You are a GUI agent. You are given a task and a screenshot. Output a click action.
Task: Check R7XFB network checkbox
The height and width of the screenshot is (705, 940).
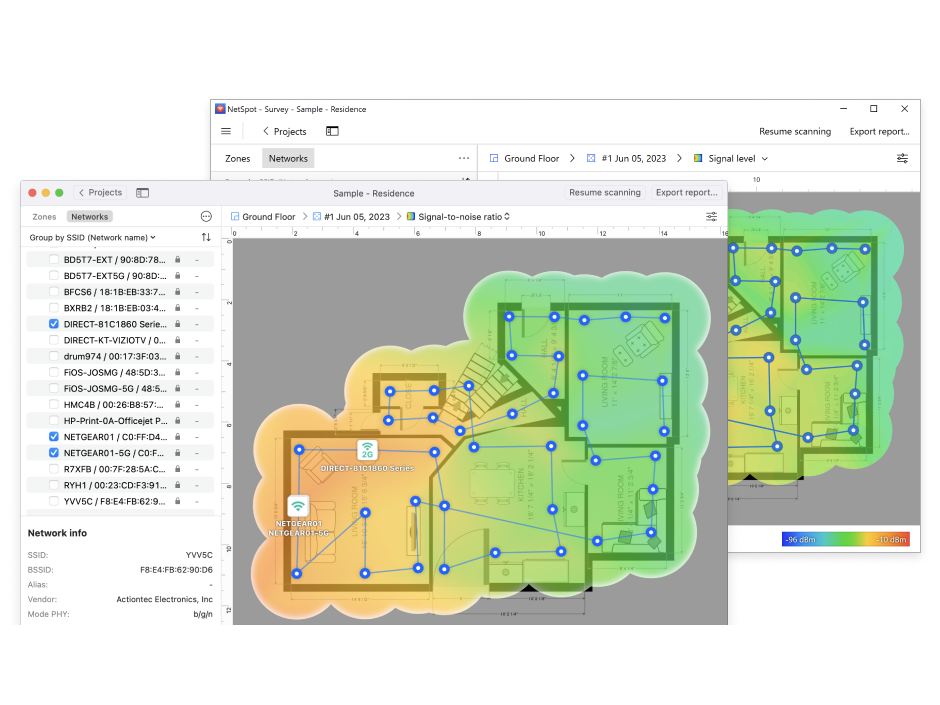[54, 469]
